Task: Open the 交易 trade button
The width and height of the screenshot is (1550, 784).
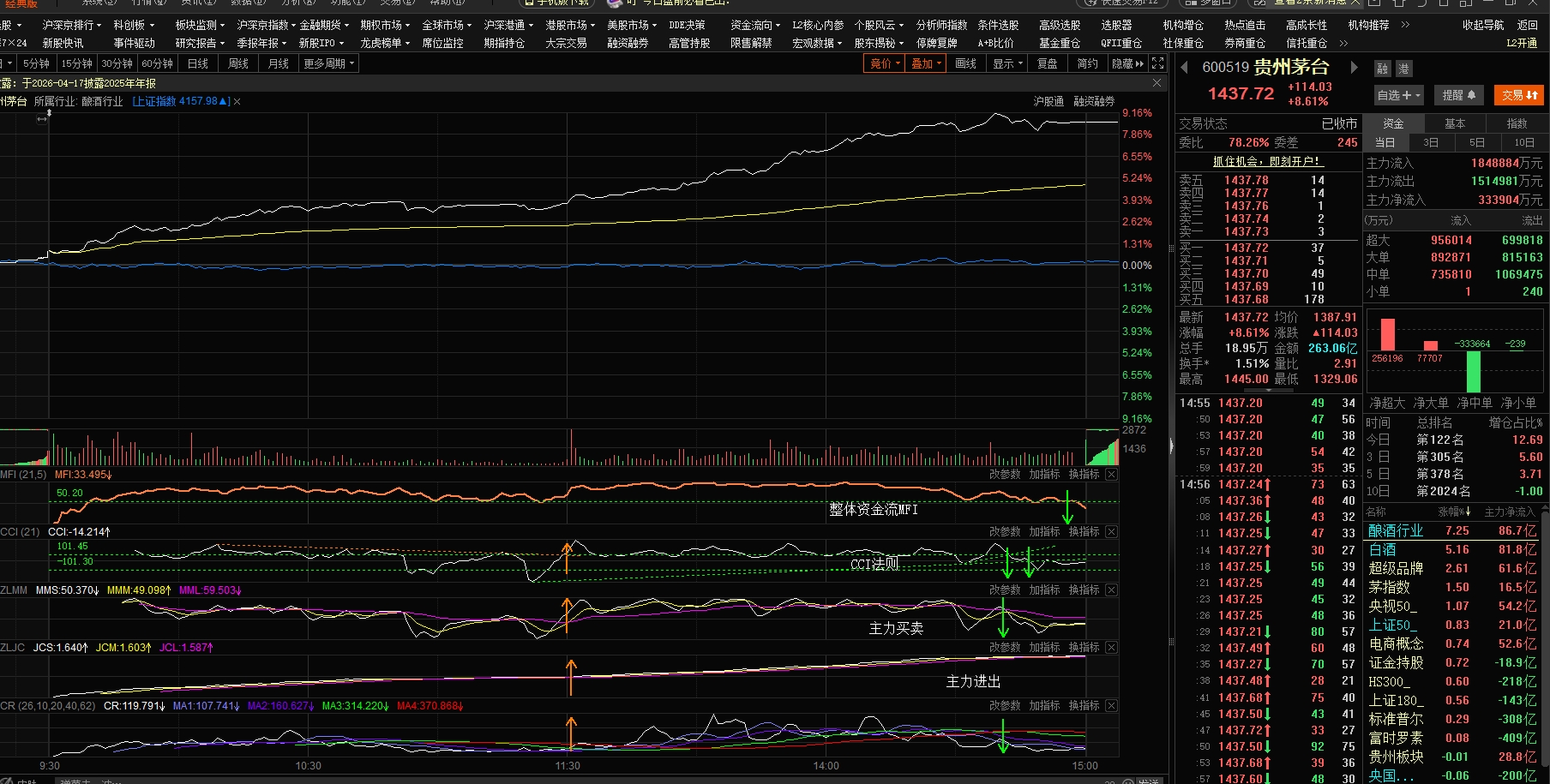Action: tap(1519, 95)
